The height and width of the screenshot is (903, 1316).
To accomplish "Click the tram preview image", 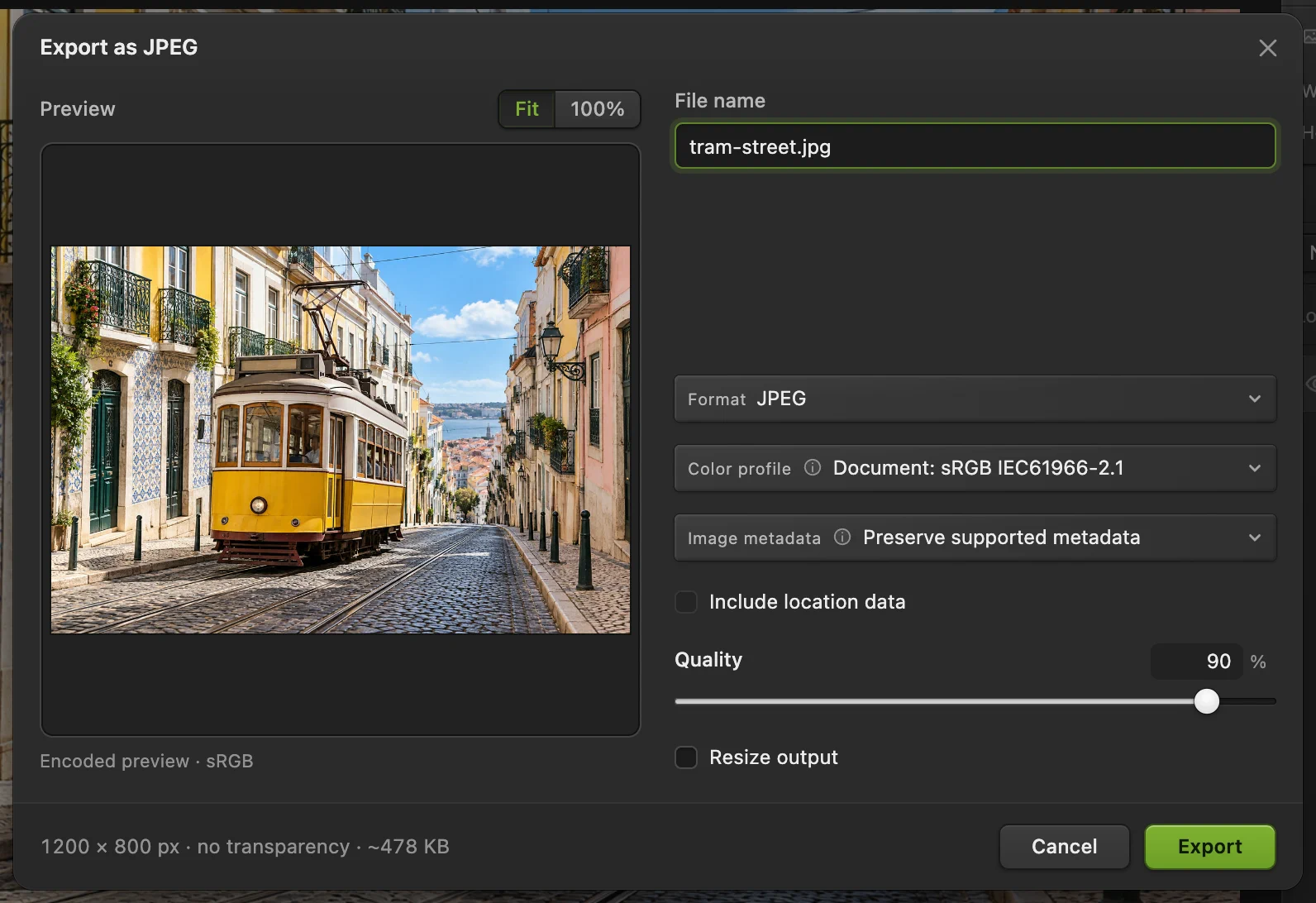I will [341, 440].
